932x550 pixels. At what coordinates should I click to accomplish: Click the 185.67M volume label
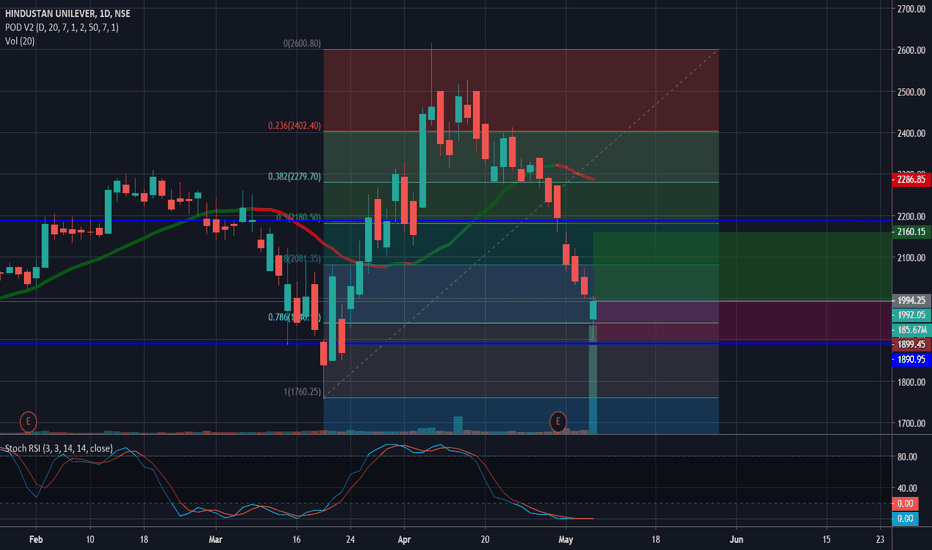click(911, 329)
